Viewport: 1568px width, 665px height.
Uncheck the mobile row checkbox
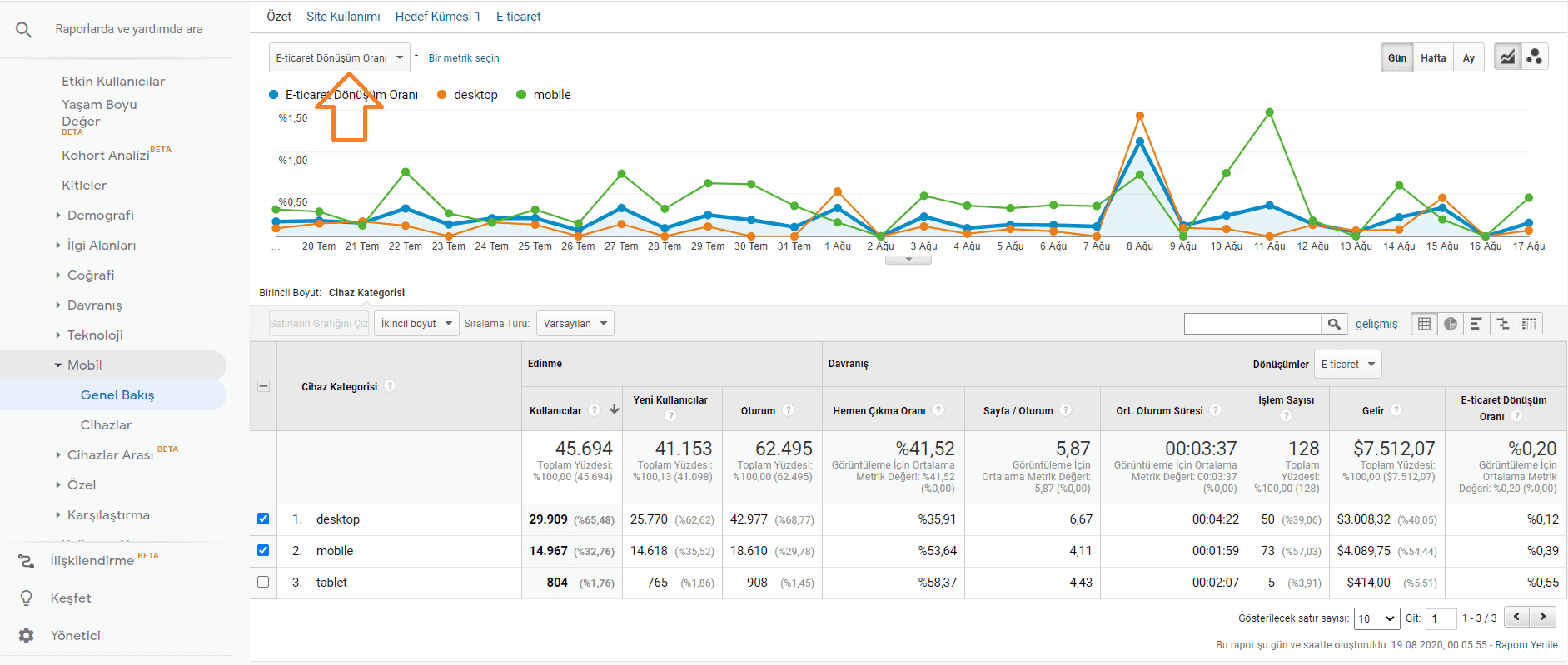pyautogui.click(x=263, y=550)
